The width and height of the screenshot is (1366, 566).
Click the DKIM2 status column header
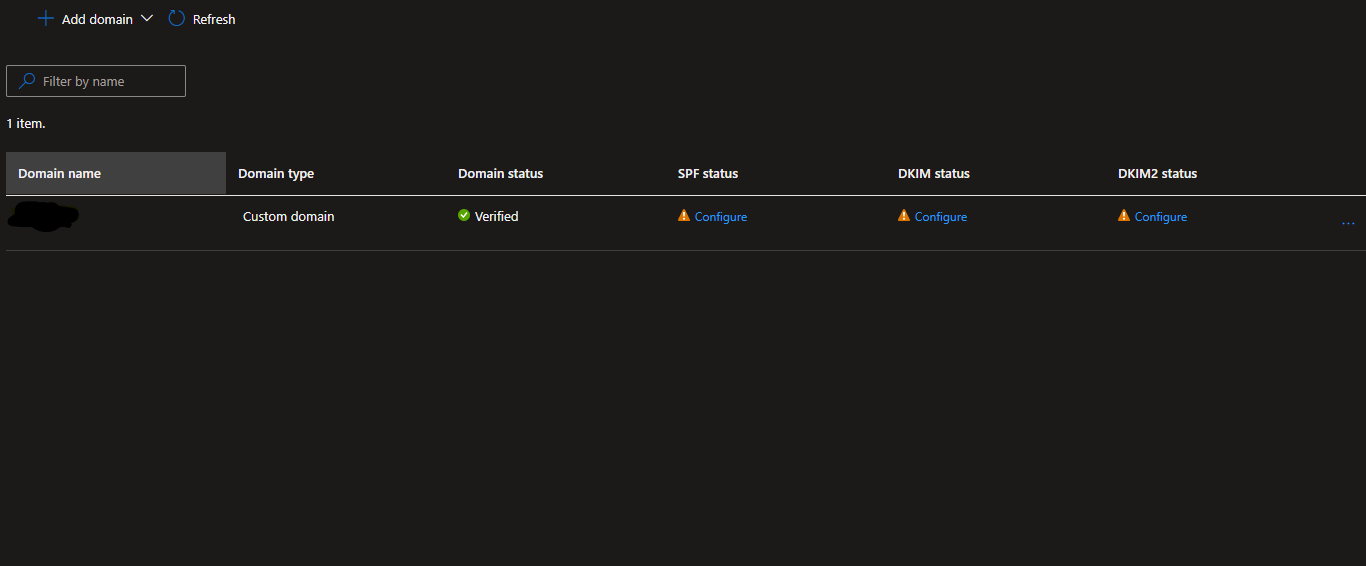click(1157, 173)
